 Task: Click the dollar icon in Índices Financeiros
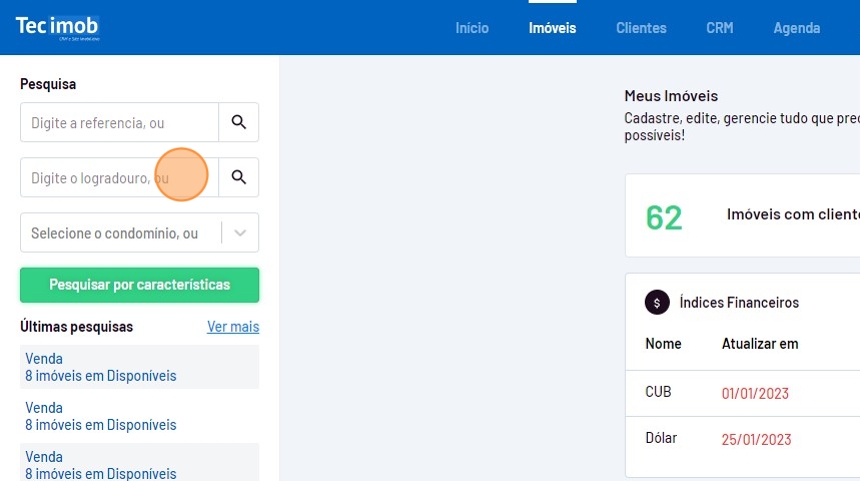click(x=657, y=302)
